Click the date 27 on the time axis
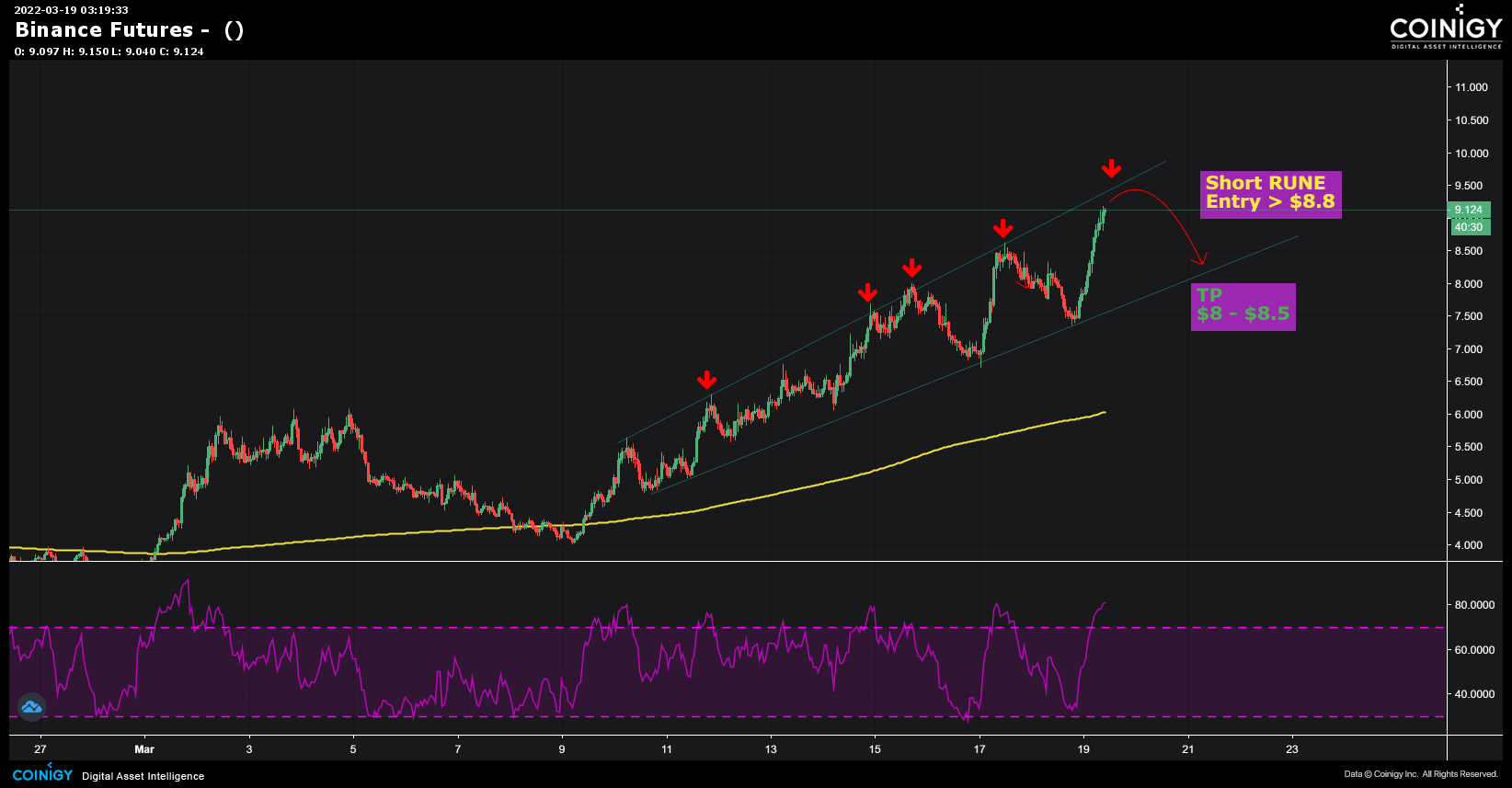Screen dimensions: 1512x788 click(x=40, y=749)
